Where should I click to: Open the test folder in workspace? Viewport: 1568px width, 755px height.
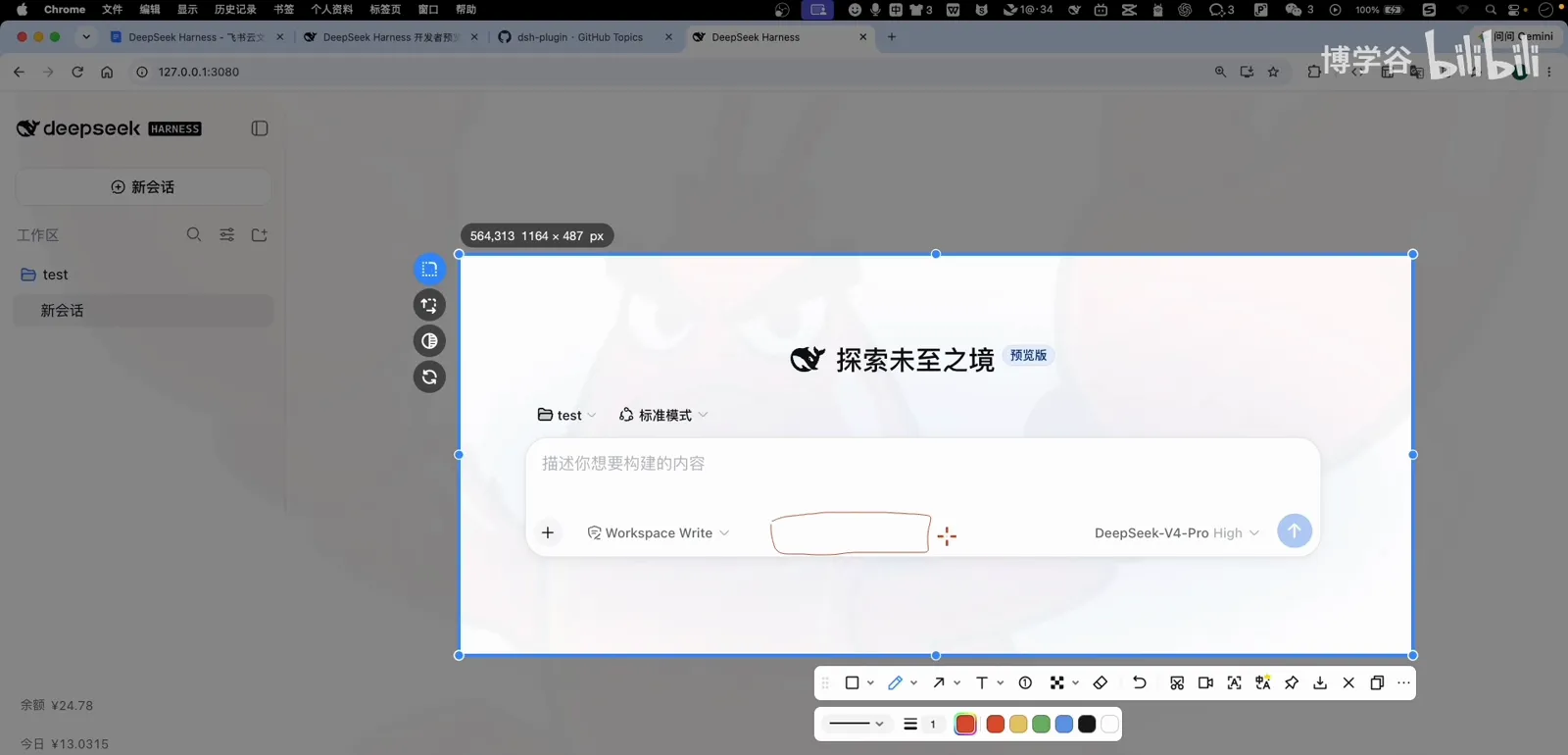[143, 275]
